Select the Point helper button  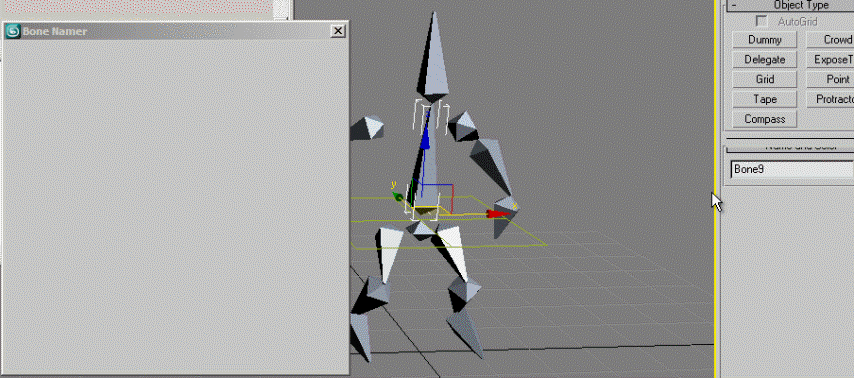[x=830, y=80]
